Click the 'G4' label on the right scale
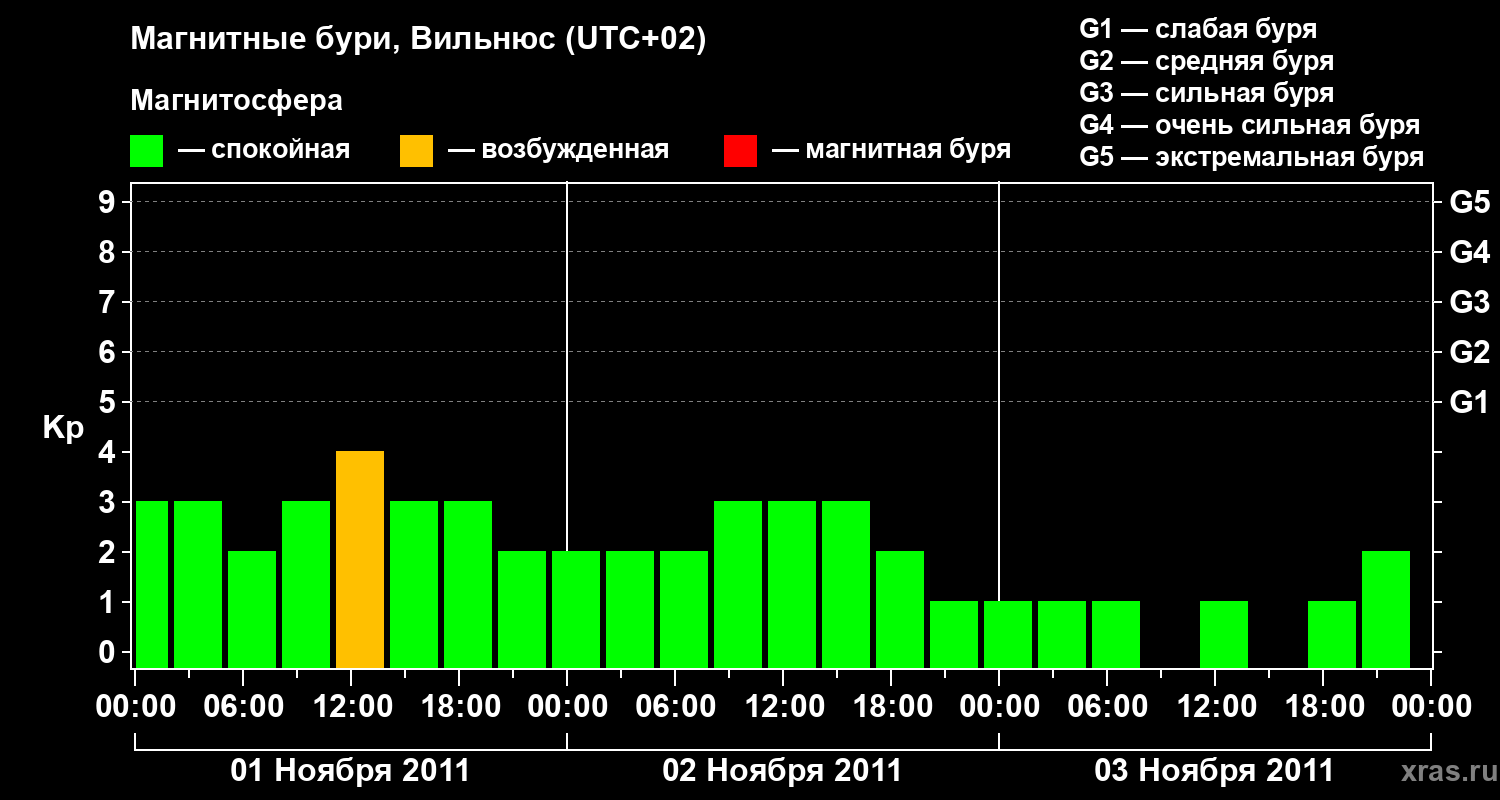The height and width of the screenshot is (800, 1500). coord(1470,252)
